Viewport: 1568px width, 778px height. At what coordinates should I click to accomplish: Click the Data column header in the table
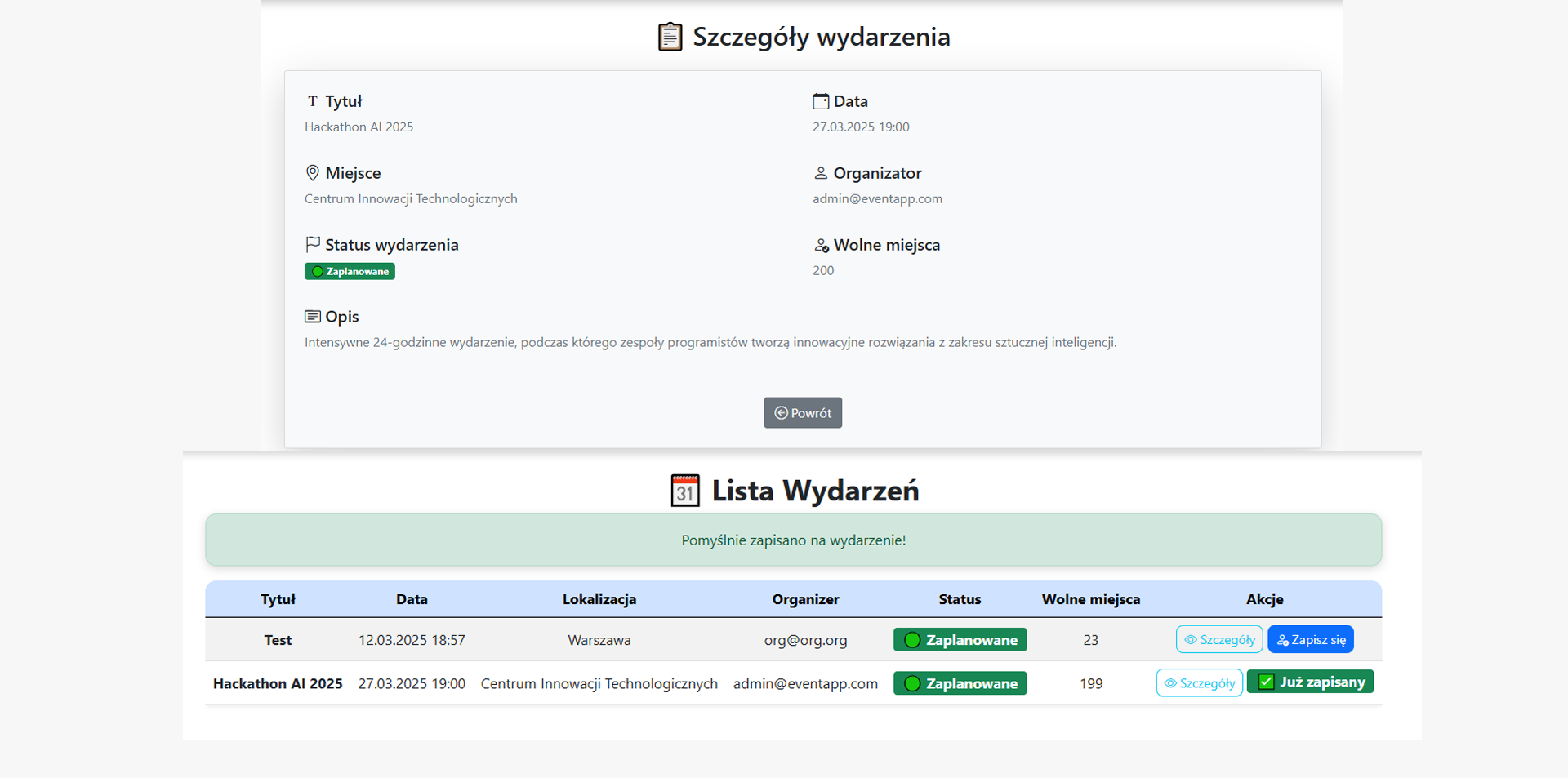412,599
